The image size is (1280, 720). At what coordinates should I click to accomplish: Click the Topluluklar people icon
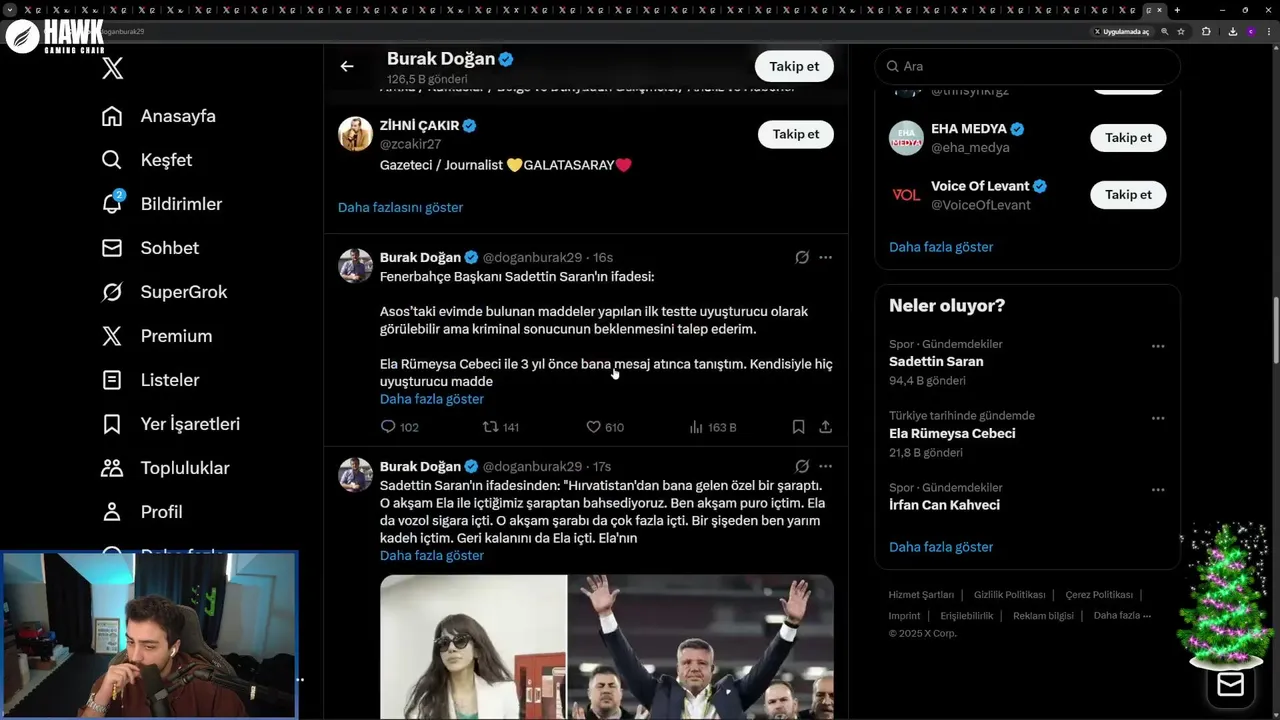(x=112, y=468)
